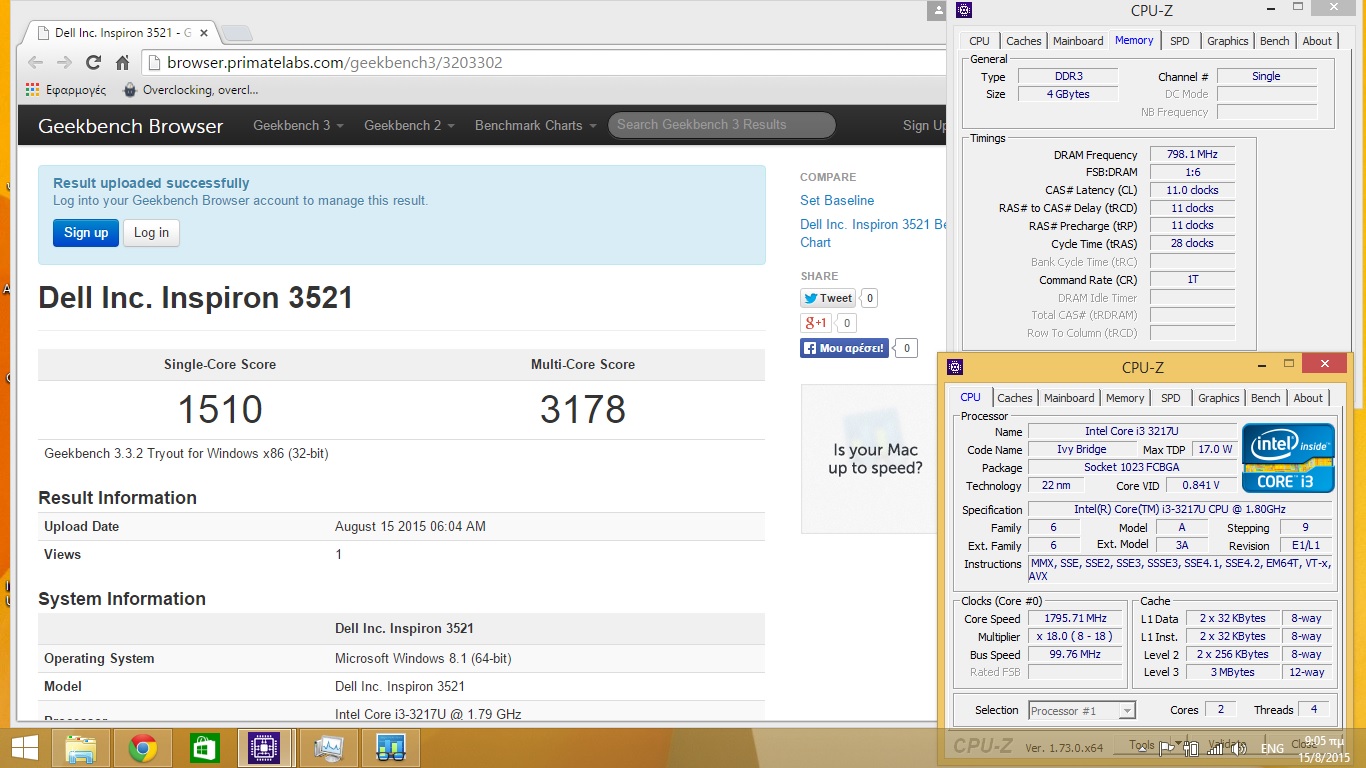Viewport: 1366px width, 768px height.
Task: Open SPD tab in front CPU-Z window
Action: 1171,398
